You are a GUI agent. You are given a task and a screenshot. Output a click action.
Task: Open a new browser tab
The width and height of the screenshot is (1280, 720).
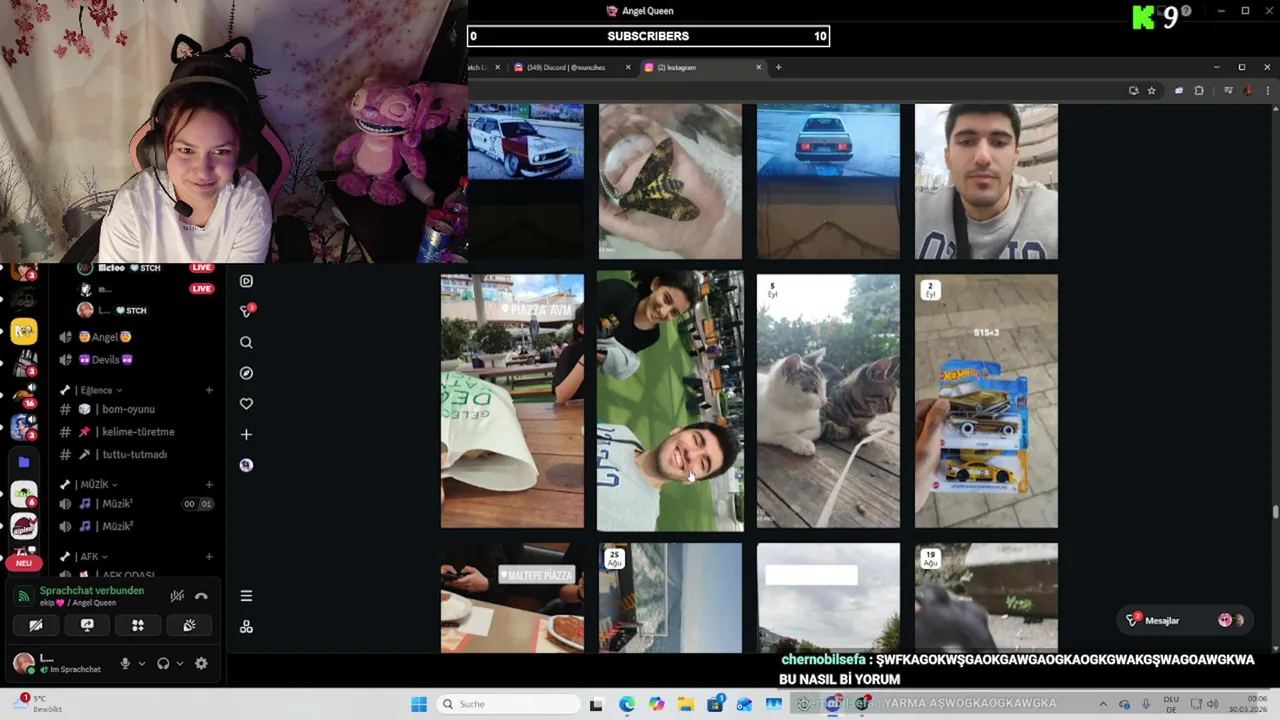tap(778, 67)
